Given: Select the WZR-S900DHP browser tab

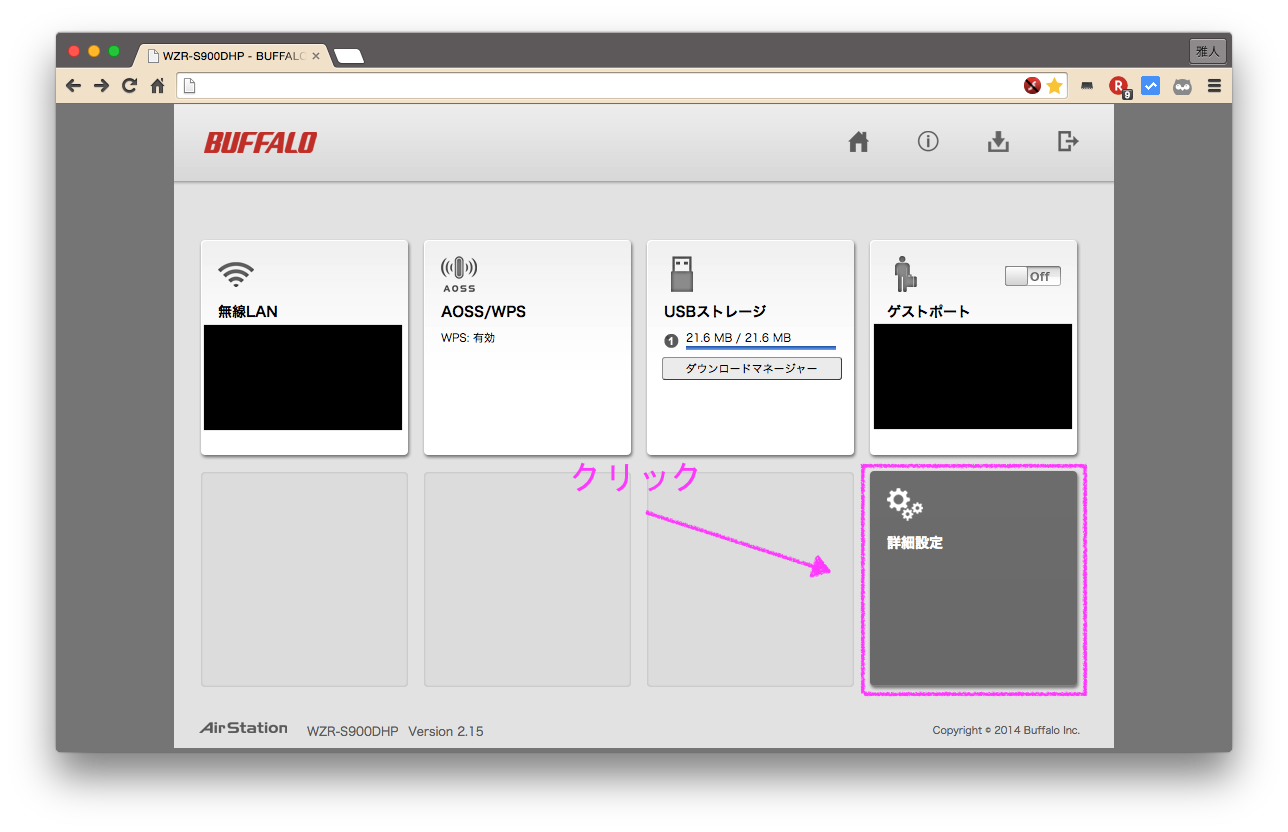Looking at the screenshot, I should (x=231, y=56).
